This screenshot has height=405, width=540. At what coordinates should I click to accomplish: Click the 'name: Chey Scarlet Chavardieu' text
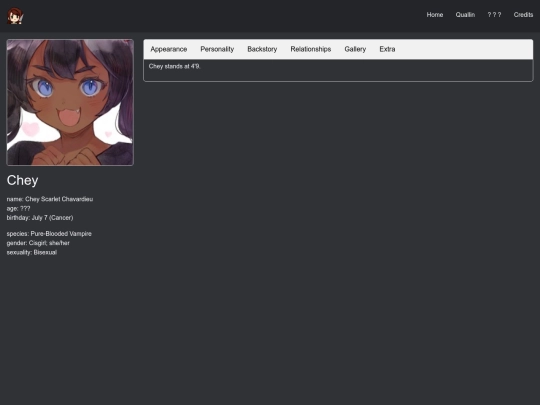(50, 199)
